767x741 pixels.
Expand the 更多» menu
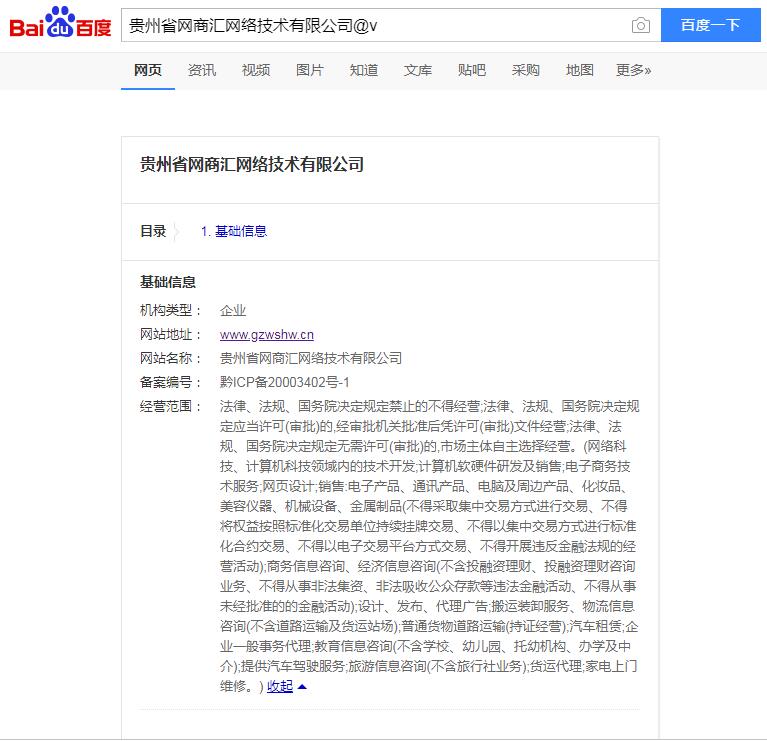click(633, 70)
